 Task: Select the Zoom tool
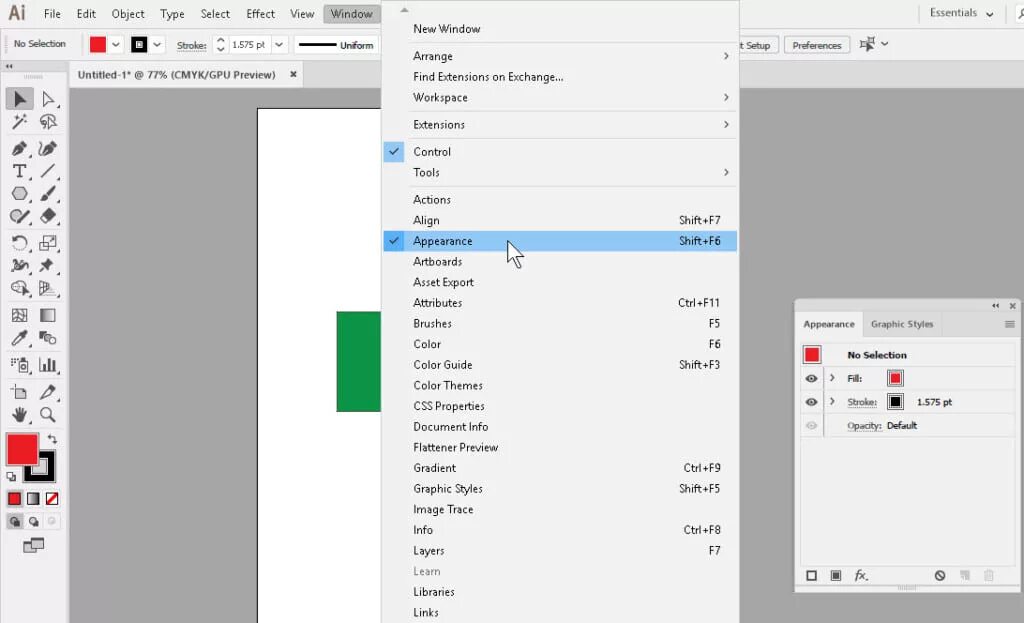[48, 415]
